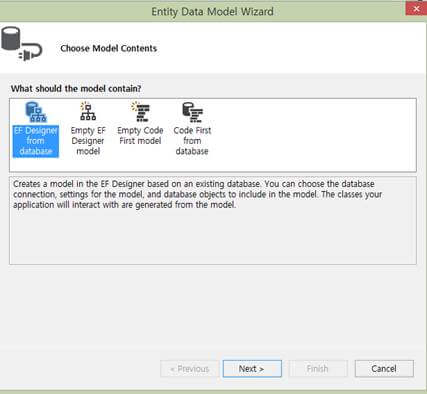Close the wizard with the red X
The width and height of the screenshot is (427, 394).
pyautogui.click(x=416, y=9)
